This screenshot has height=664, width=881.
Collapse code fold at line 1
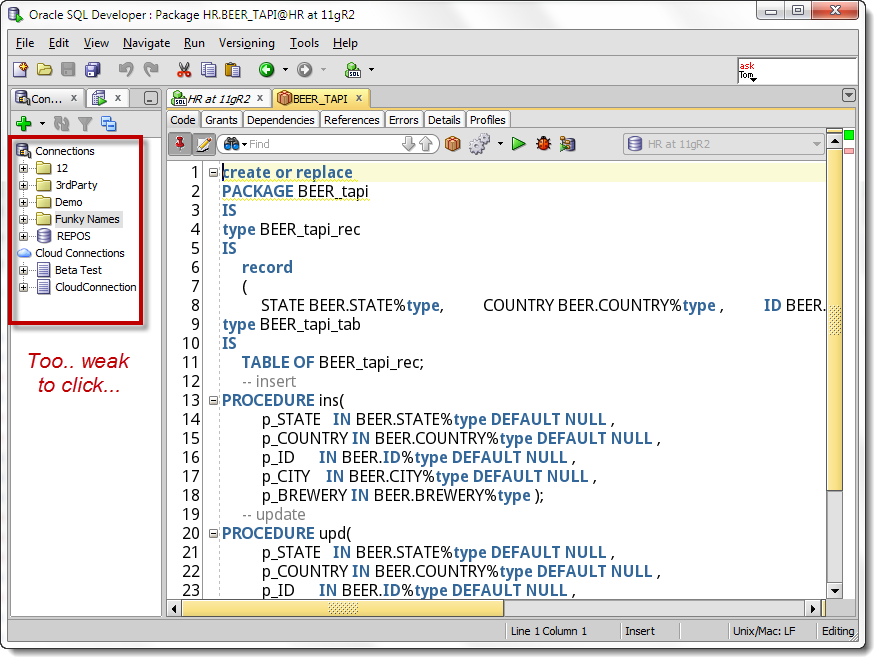tap(214, 172)
